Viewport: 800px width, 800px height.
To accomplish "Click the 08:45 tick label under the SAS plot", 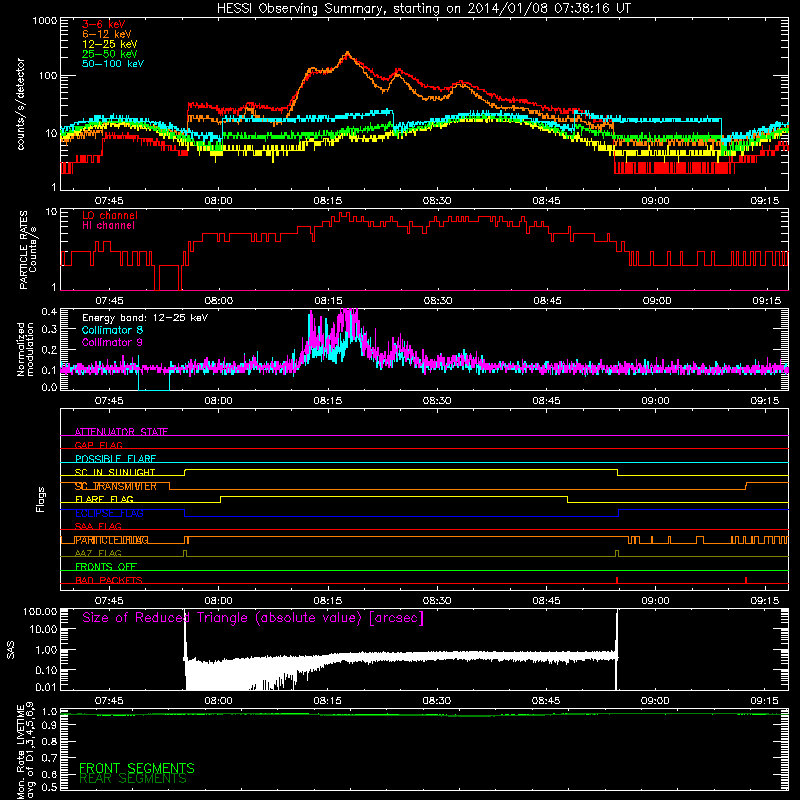I will click(x=546, y=701).
